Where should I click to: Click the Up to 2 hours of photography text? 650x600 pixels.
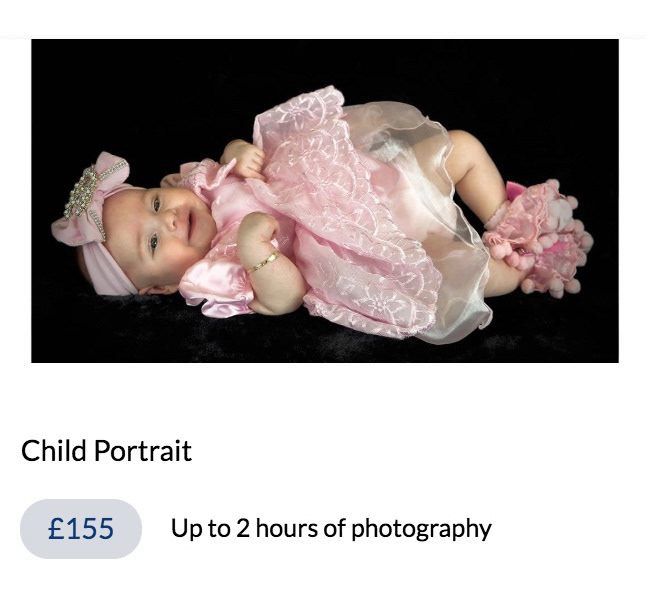click(x=331, y=530)
